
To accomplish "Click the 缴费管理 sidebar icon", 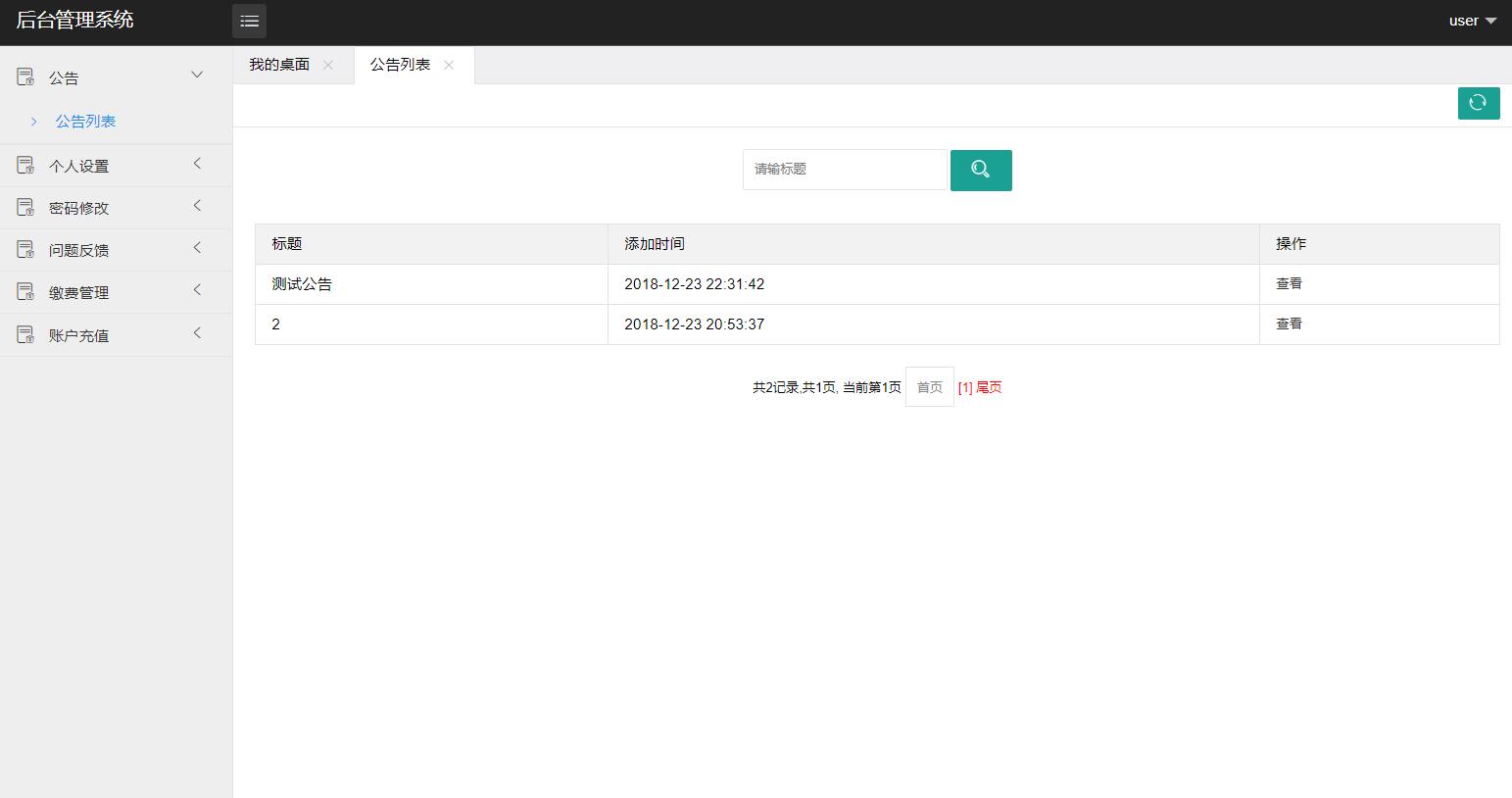I will click(x=24, y=291).
